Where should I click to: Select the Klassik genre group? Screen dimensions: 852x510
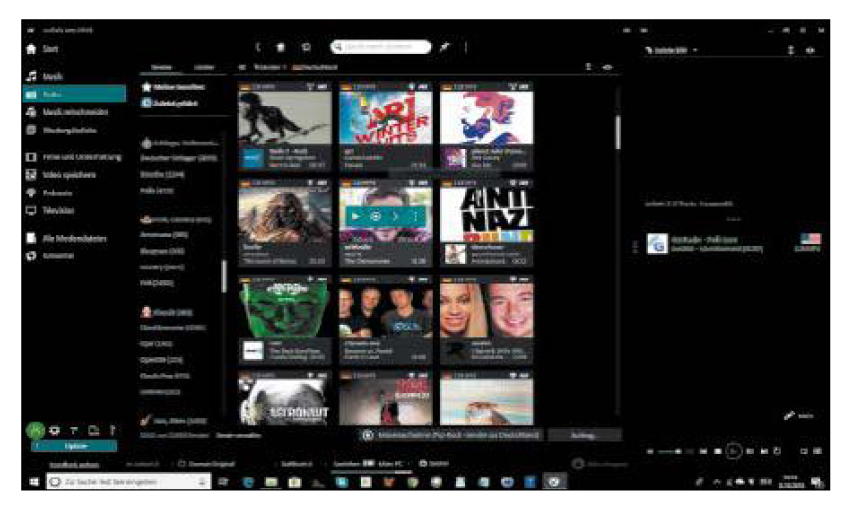[167, 312]
